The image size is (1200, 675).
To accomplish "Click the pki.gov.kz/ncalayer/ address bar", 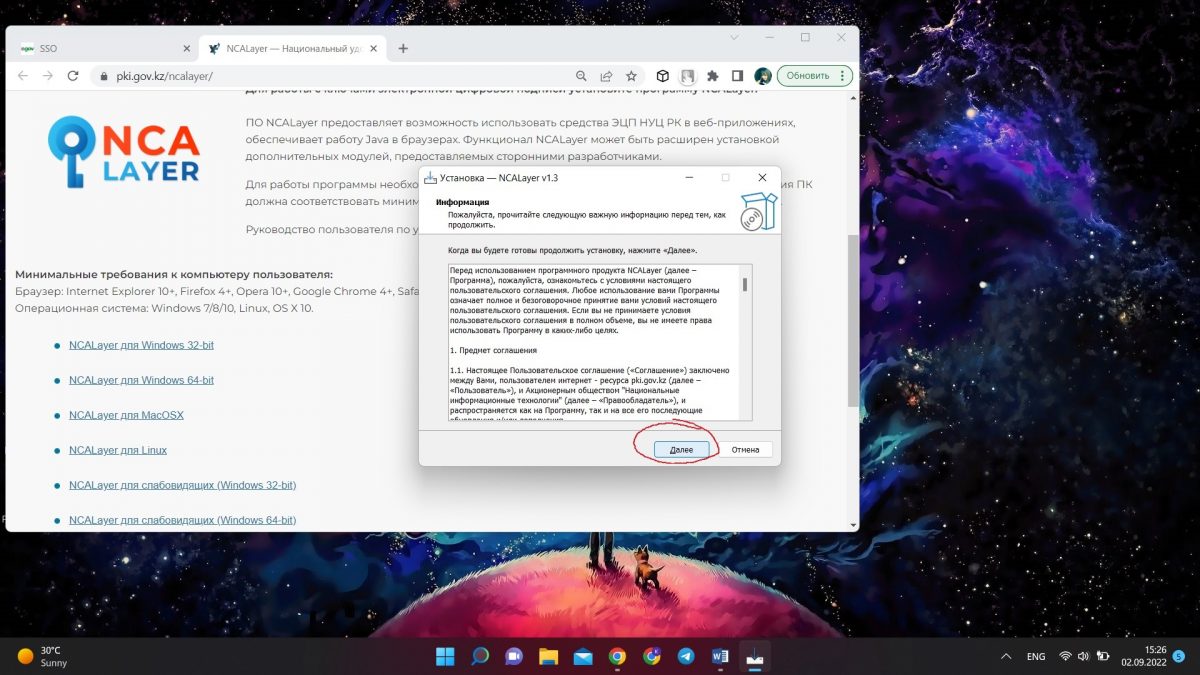I will (340, 76).
